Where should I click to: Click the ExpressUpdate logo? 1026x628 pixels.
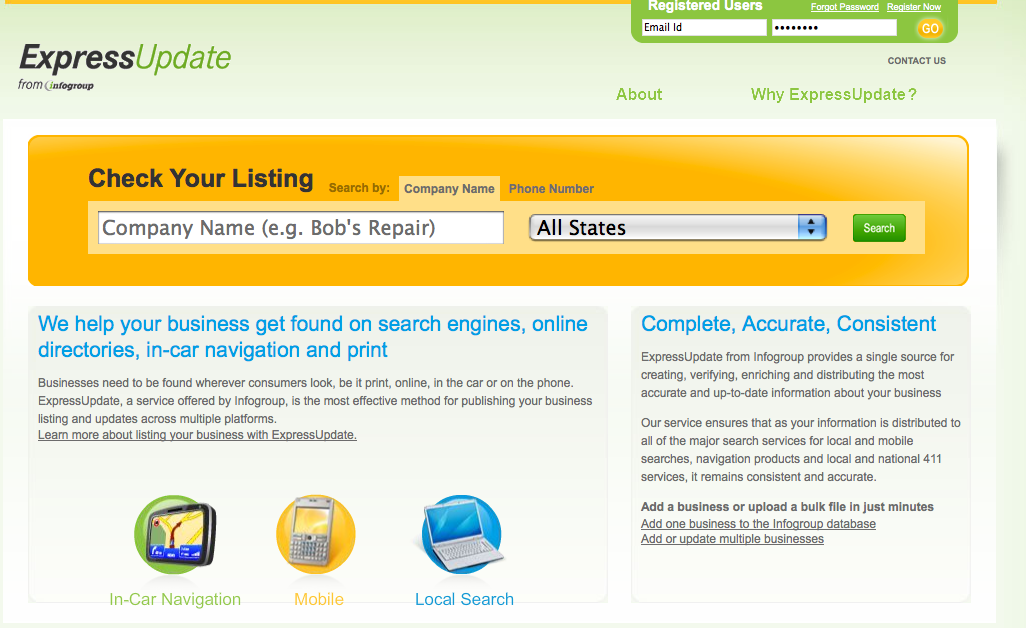click(x=125, y=58)
